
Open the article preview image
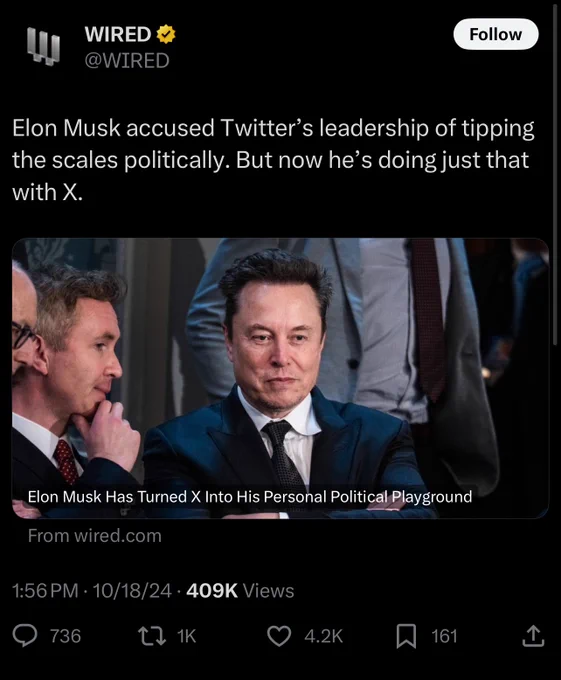280,378
